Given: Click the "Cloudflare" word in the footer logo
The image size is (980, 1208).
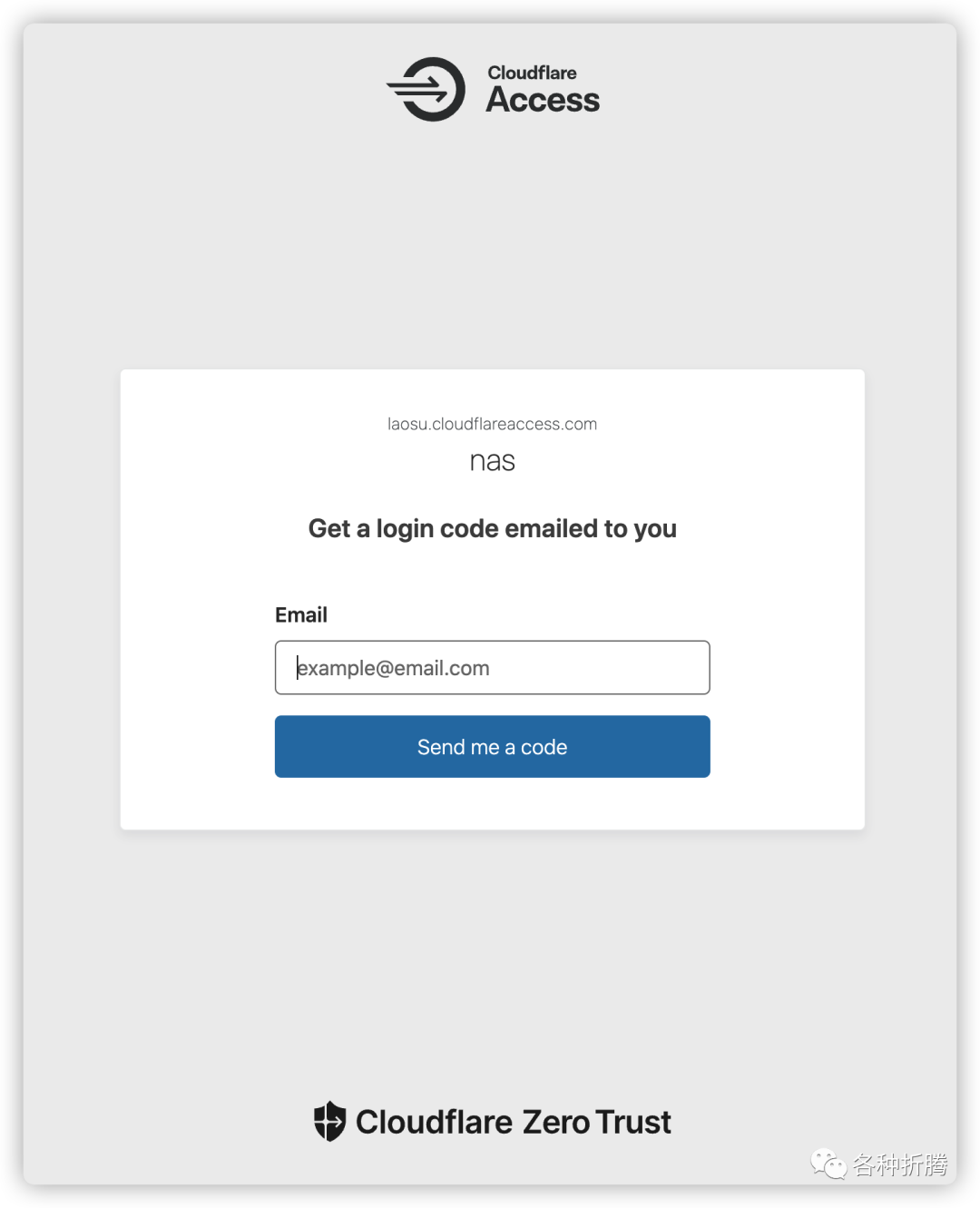Looking at the screenshot, I should click(x=435, y=1122).
